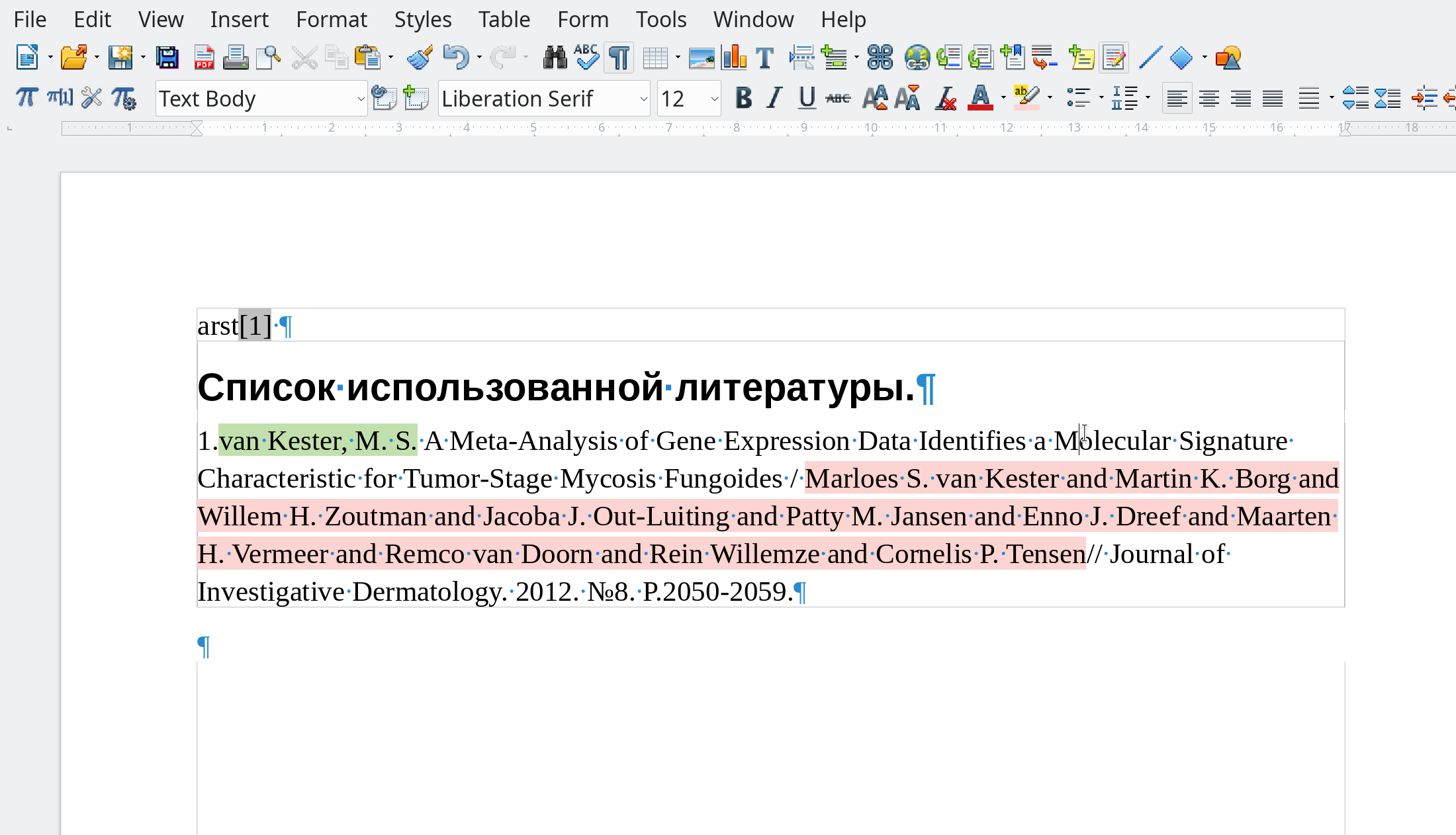The image size is (1456, 835).
Task: Enable justified paragraph alignment
Action: 1272,99
